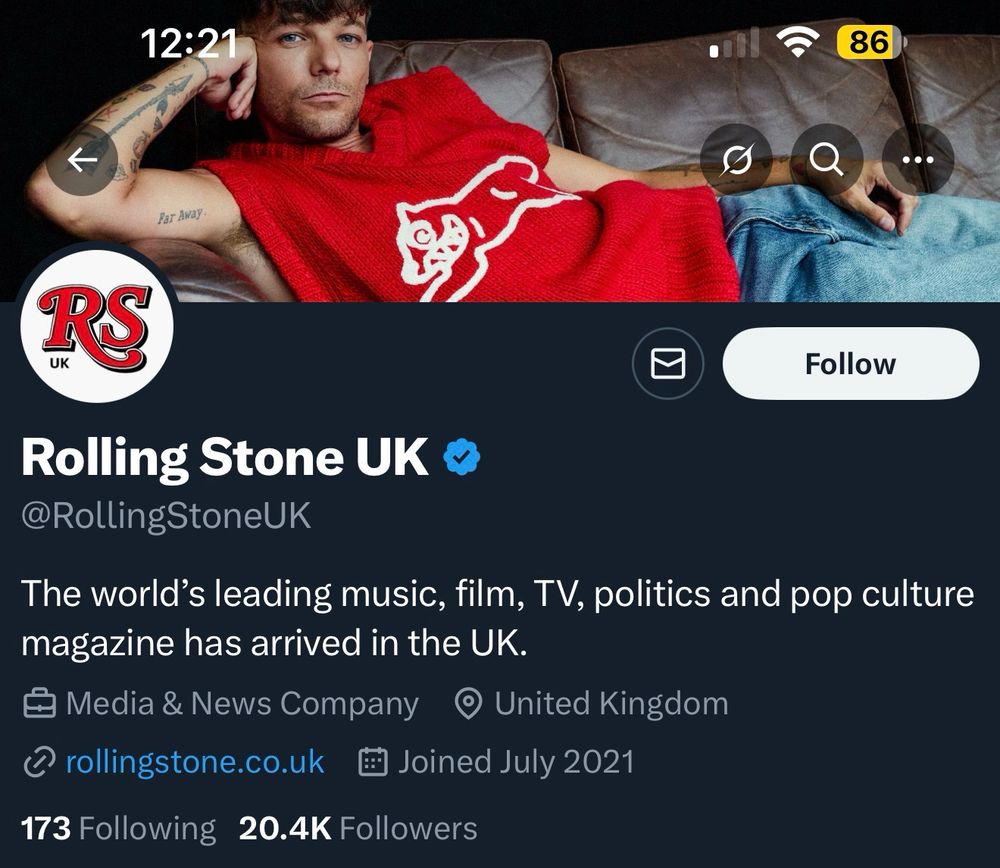Go back using the left arrow icon
Image resolution: width=1000 pixels, height=868 pixels.
[82, 160]
